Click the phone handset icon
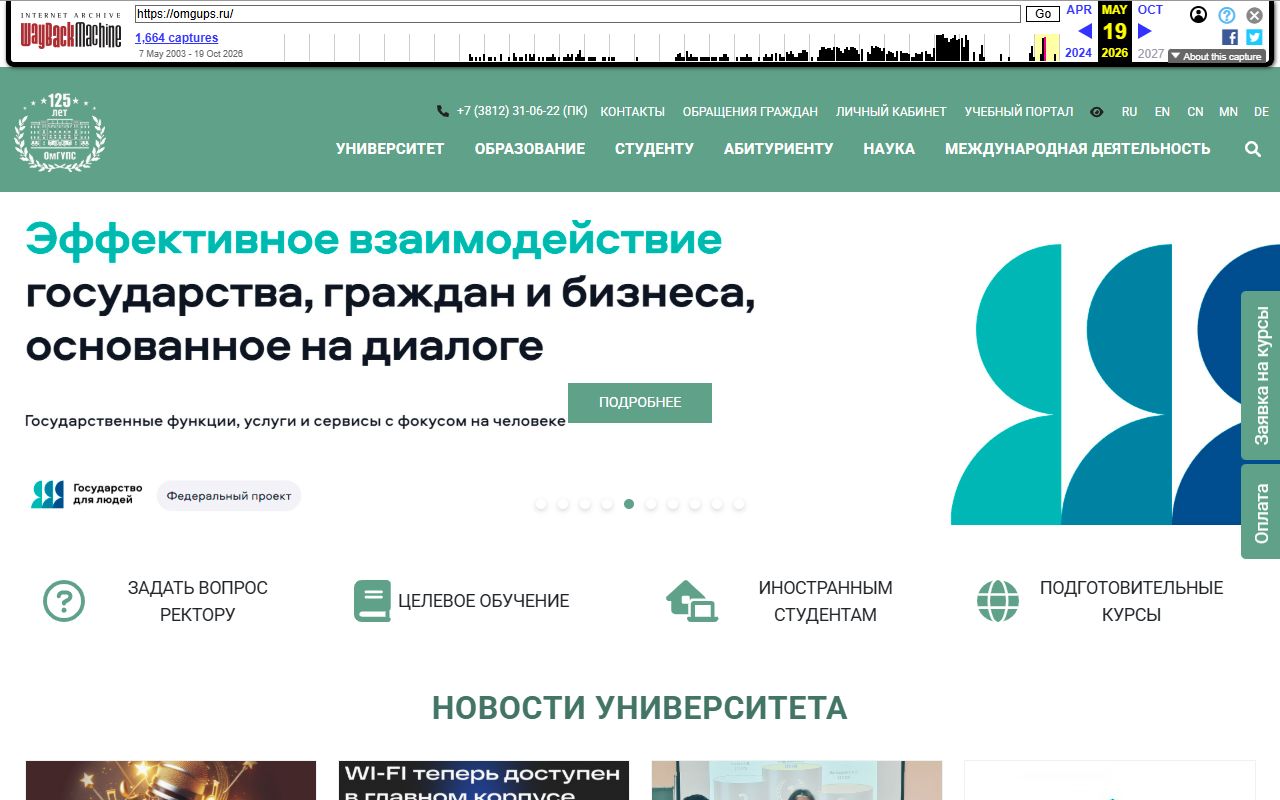Screen dimensions: 1280x800 pyautogui.click(x=443, y=112)
